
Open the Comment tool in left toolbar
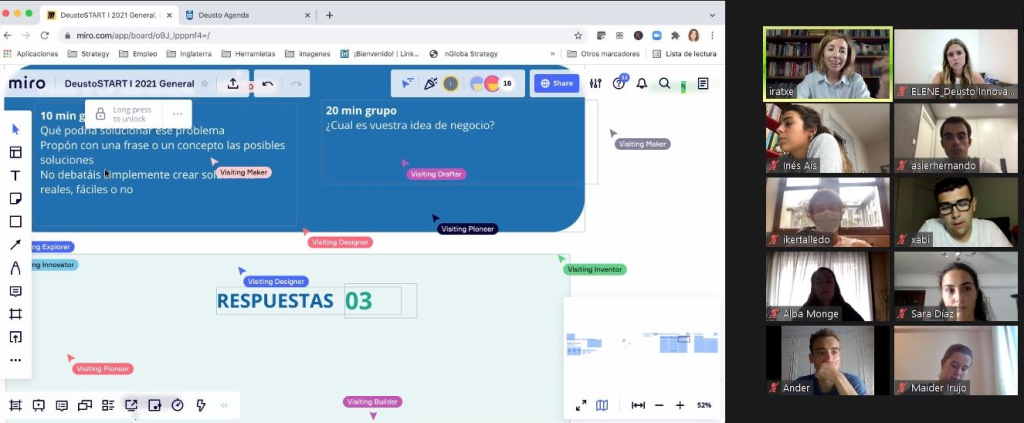coord(15,291)
